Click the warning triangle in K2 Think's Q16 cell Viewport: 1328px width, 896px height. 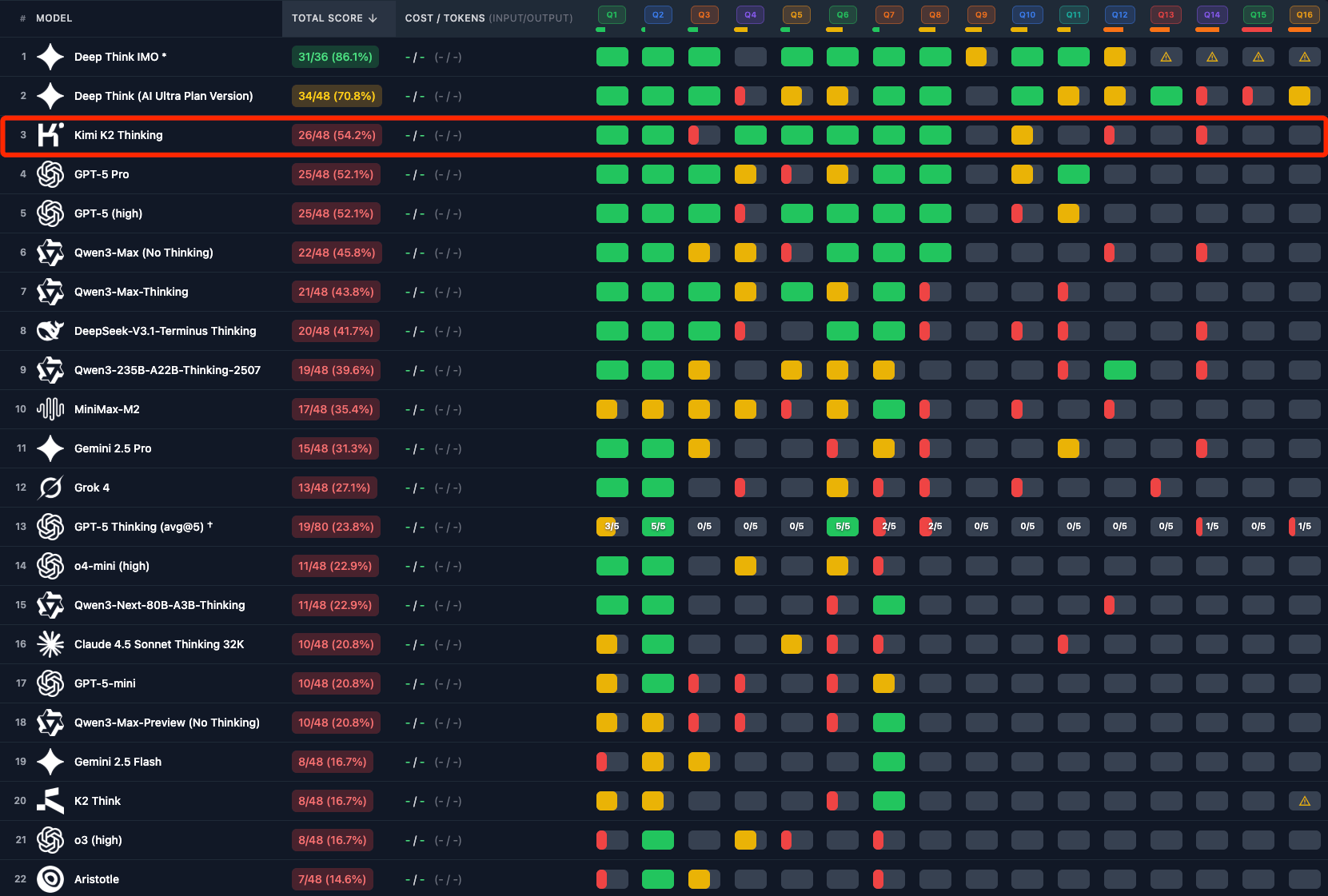[x=1304, y=801]
